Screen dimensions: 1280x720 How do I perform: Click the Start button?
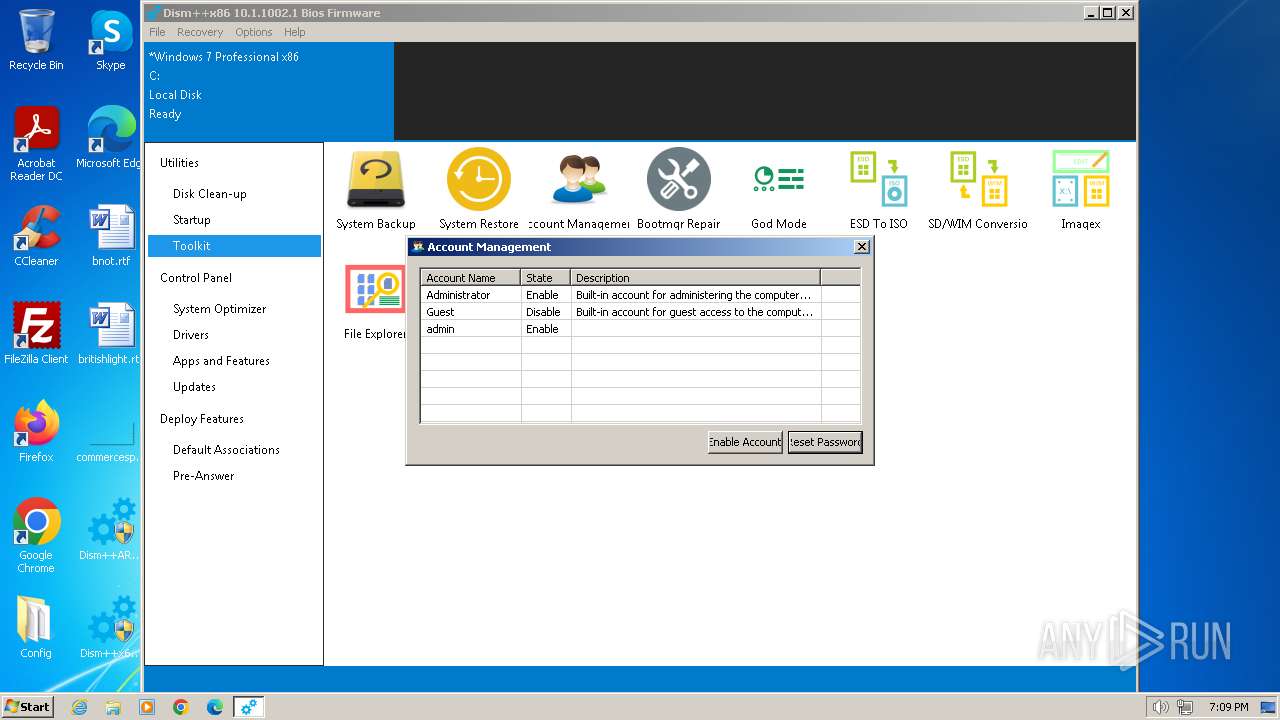point(28,707)
